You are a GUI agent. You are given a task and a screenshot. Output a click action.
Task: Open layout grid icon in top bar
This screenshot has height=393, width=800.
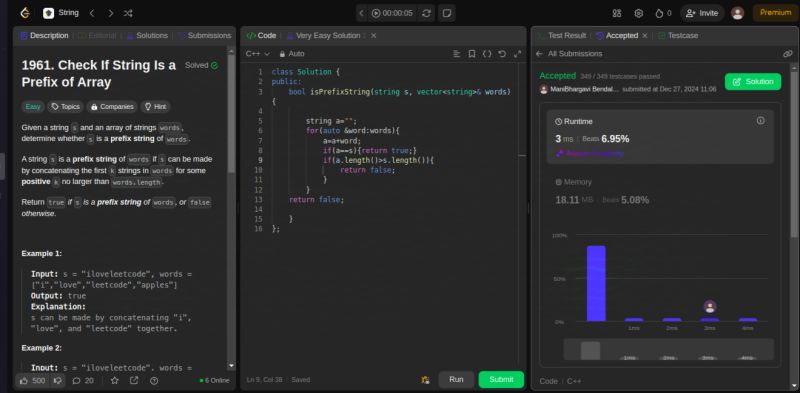coord(617,13)
